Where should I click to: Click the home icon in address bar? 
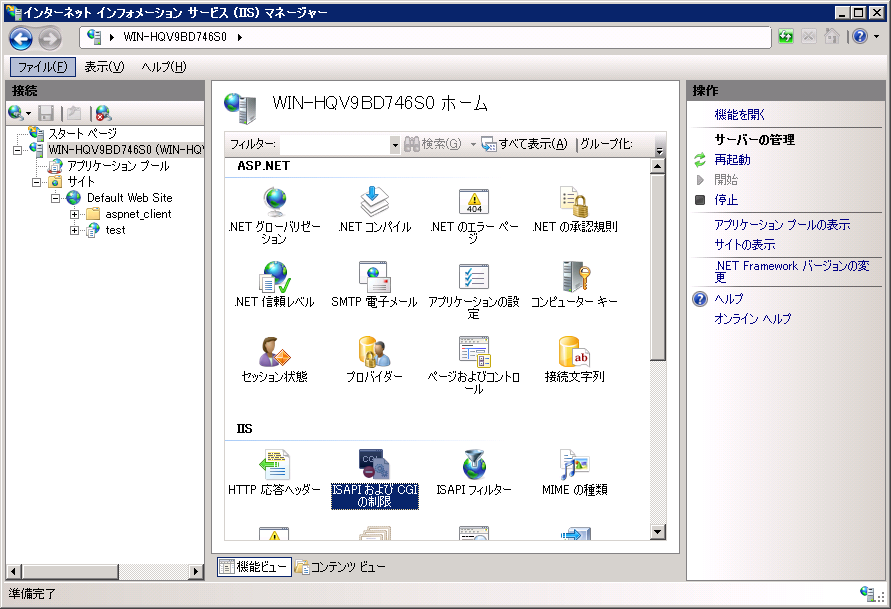(x=831, y=36)
